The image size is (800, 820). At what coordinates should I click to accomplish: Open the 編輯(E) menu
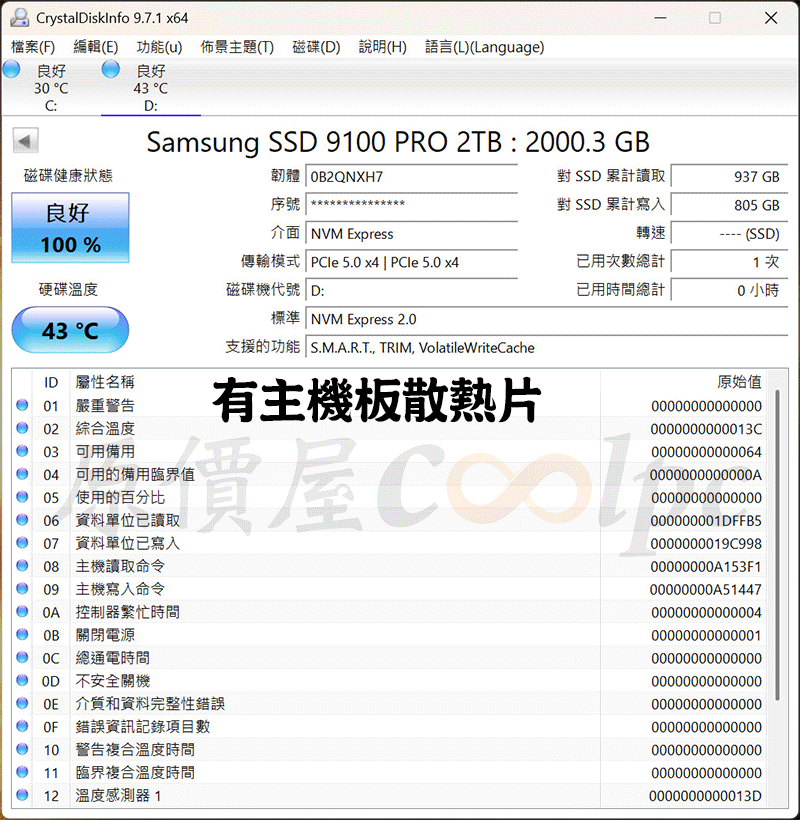click(96, 47)
